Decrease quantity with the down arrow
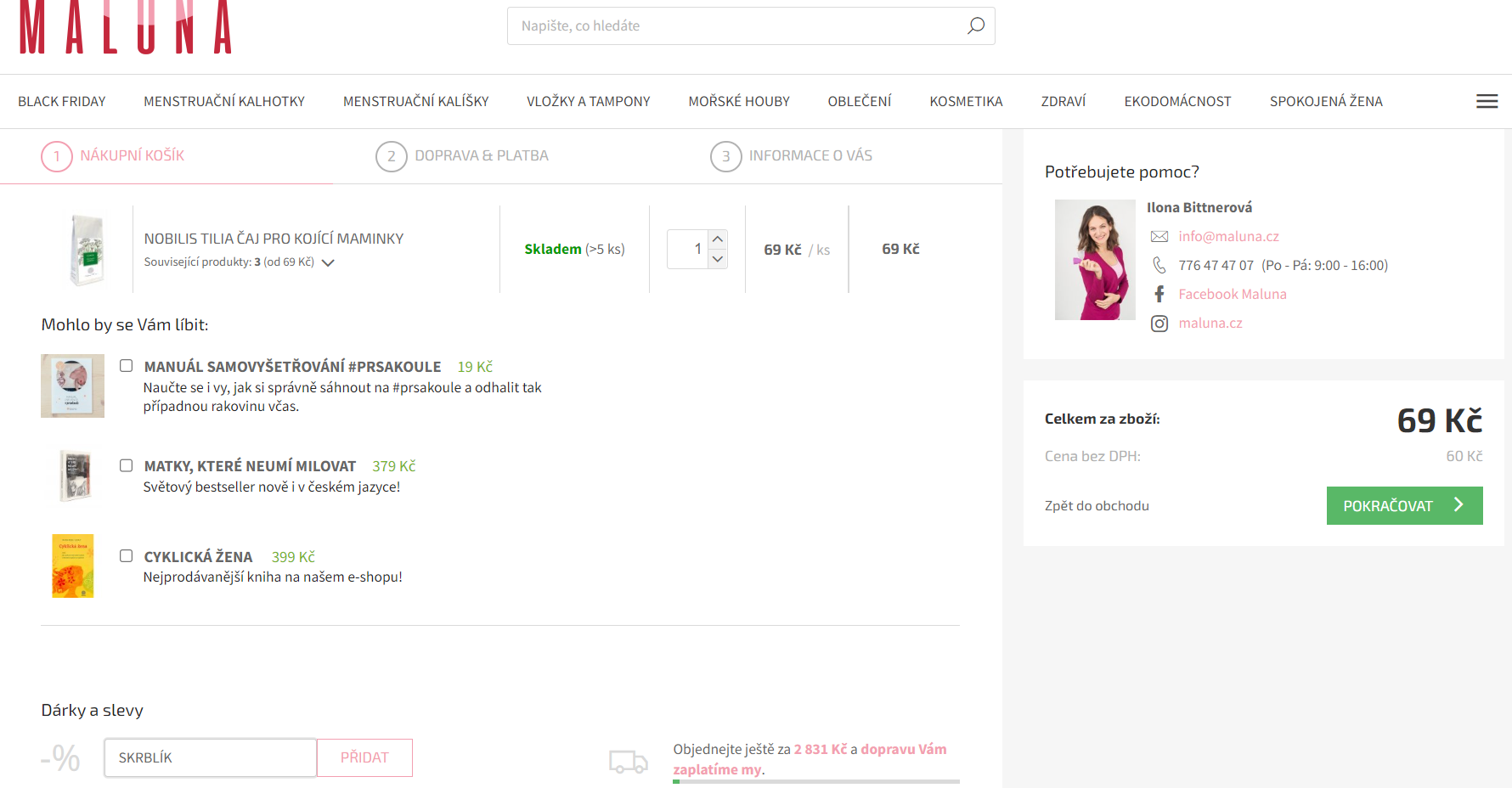Screen dimensions: 1512x788 (718, 259)
